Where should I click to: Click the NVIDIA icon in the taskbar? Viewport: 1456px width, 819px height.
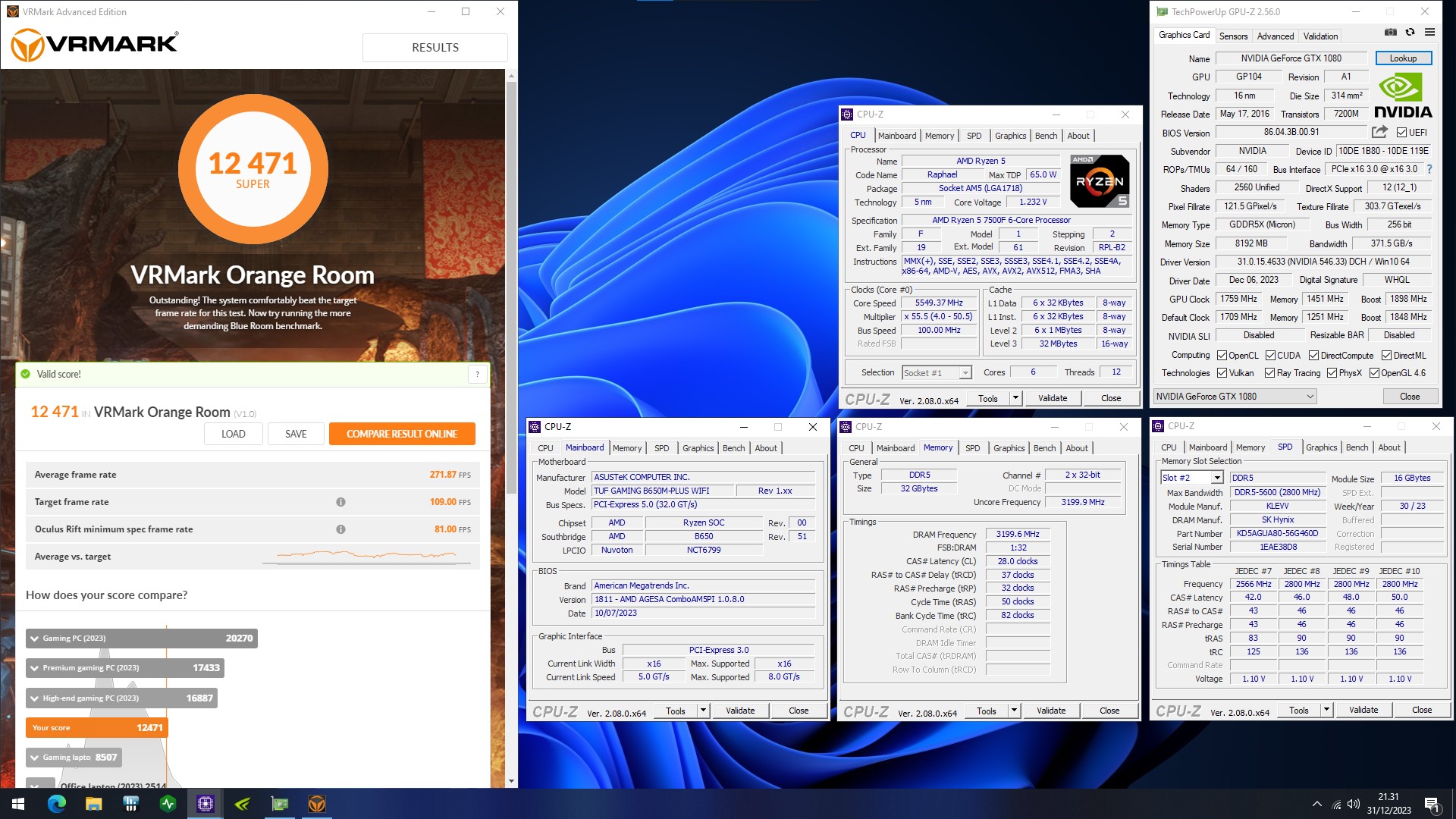(x=243, y=804)
